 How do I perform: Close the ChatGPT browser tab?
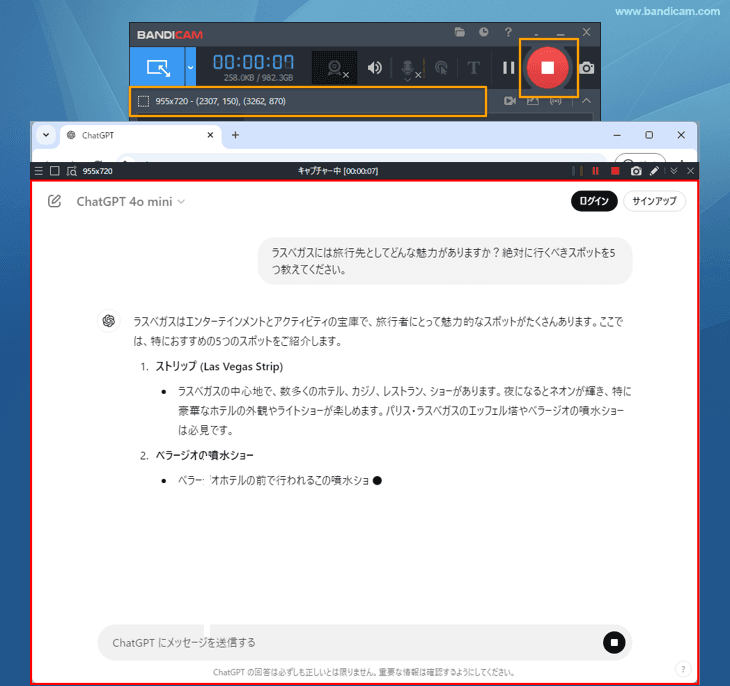(210, 135)
